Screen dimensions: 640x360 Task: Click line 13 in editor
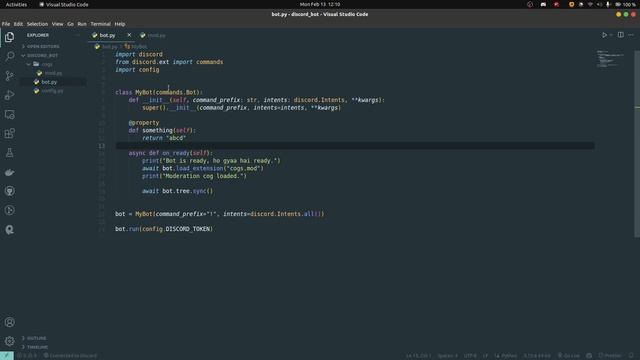click(x=354, y=146)
